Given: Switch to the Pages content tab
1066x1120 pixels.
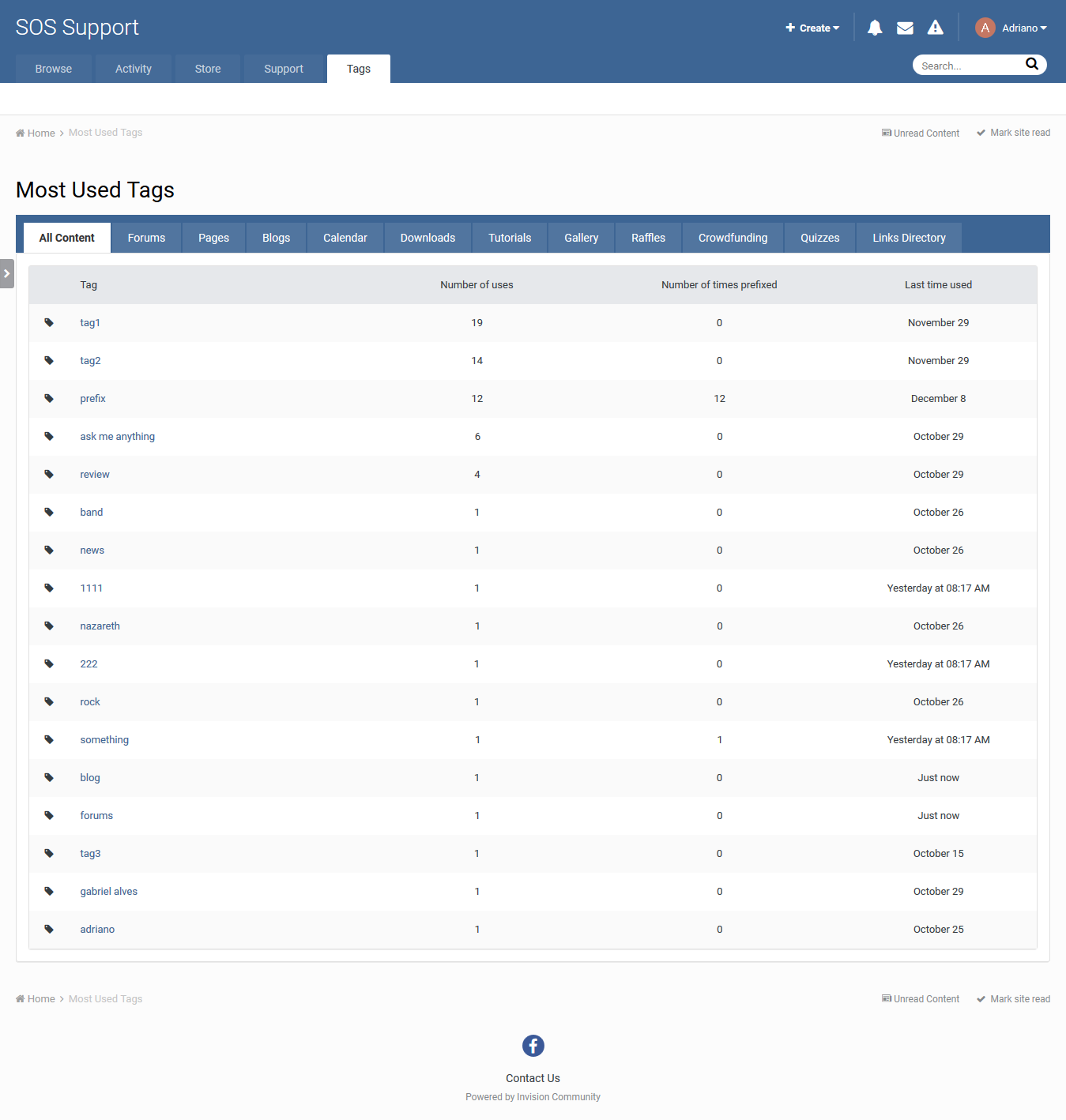Looking at the screenshot, I should click(x=213, y=238).
